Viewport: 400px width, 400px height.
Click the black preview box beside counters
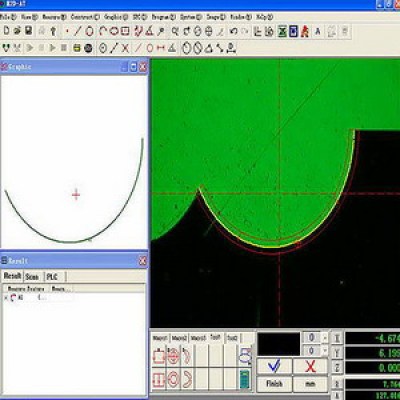click(279, 344)
